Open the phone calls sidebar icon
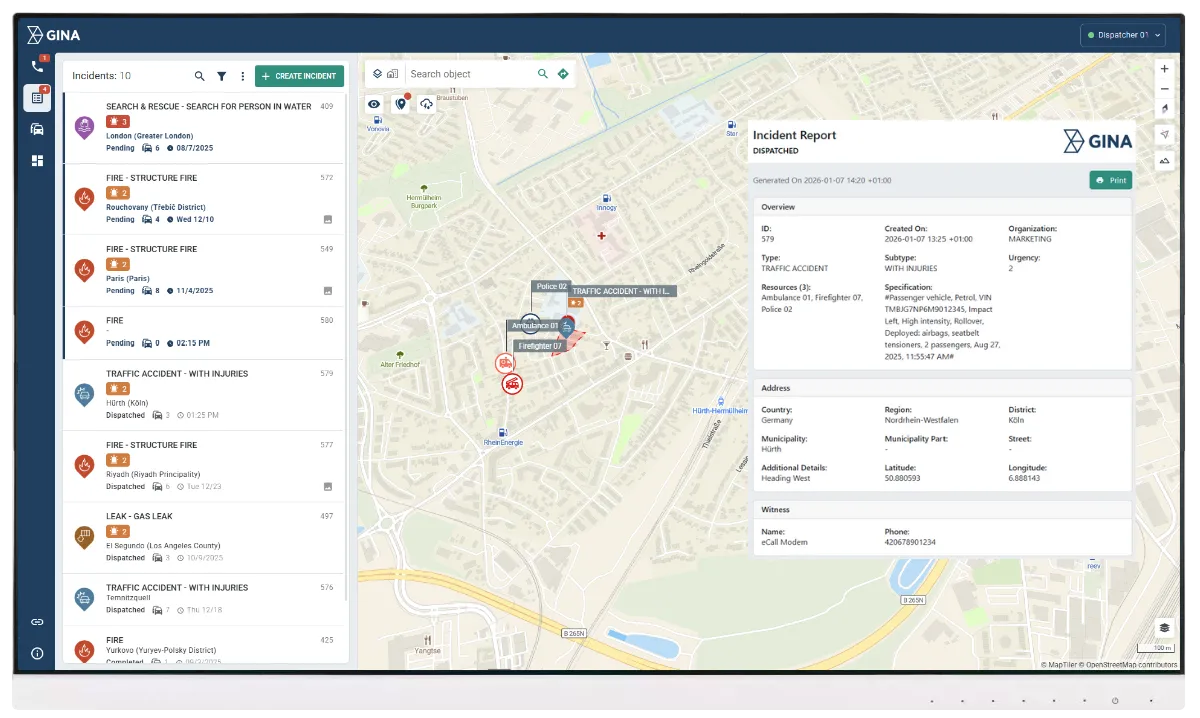The width and height of the screenshot is (1200, 718). [x=37, y=66]
